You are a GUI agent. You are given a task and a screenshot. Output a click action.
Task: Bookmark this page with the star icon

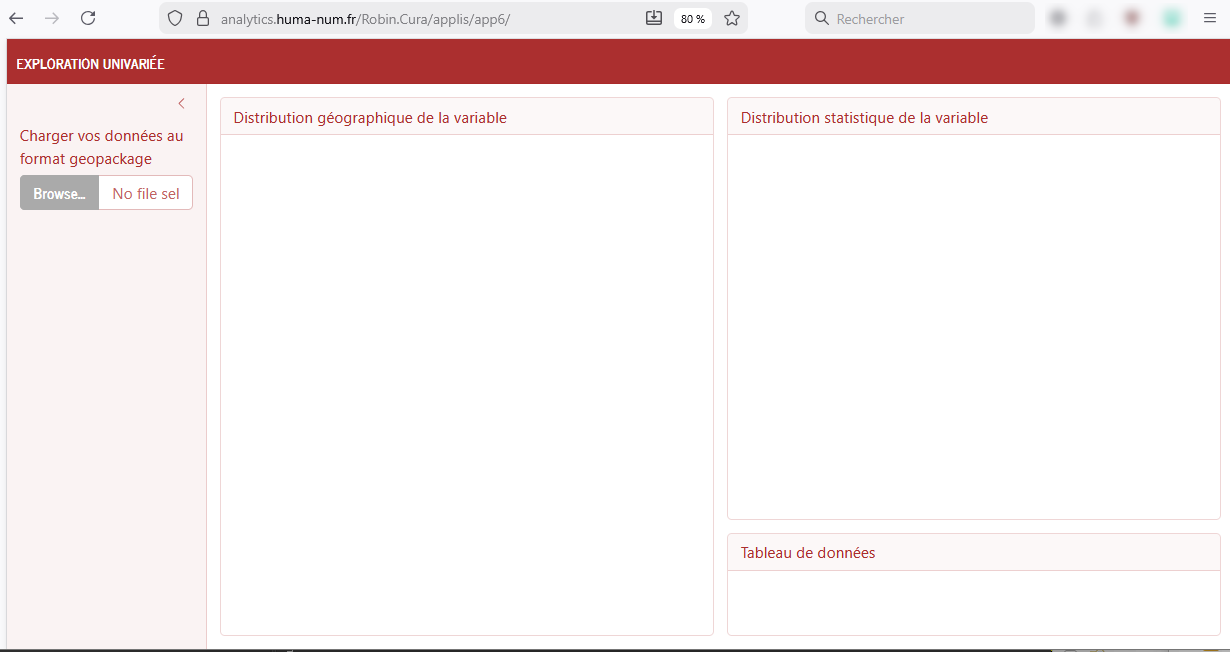pyautogui.click(x=732, y=18)
